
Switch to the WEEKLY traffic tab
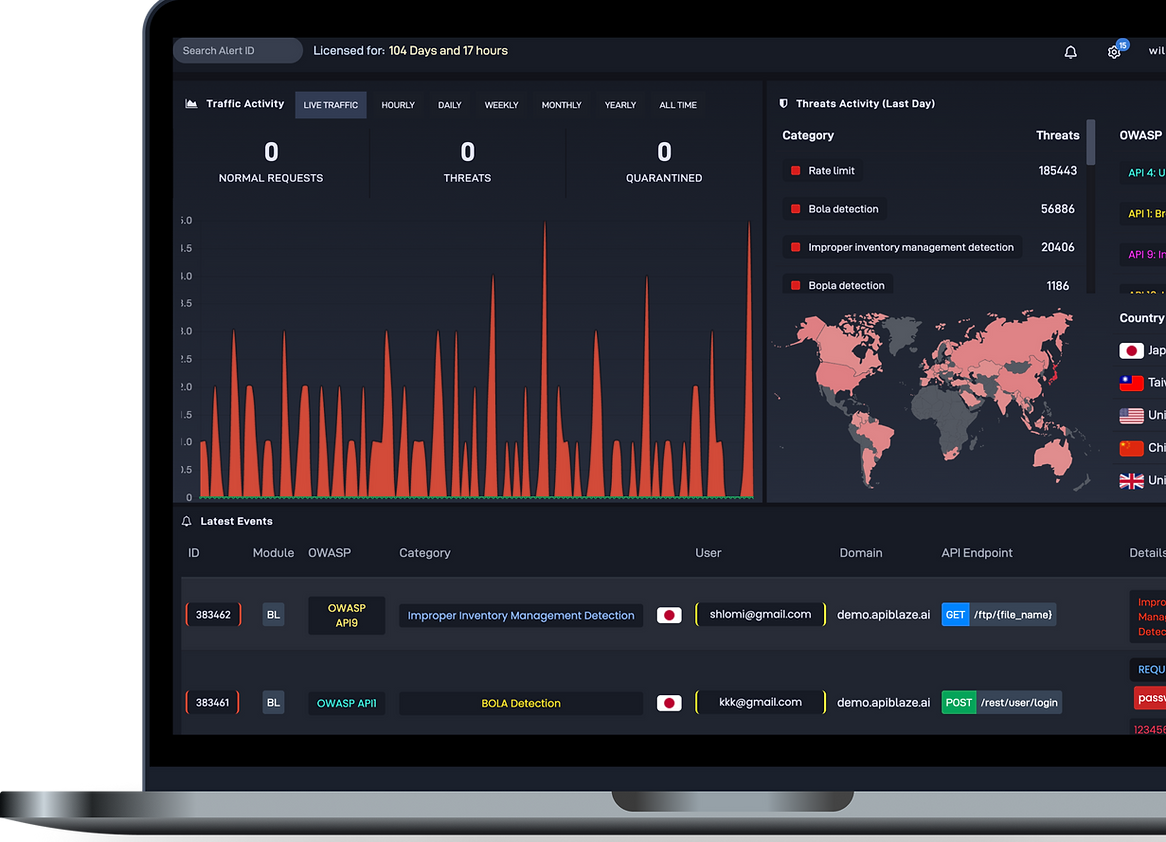click(501, 105)
